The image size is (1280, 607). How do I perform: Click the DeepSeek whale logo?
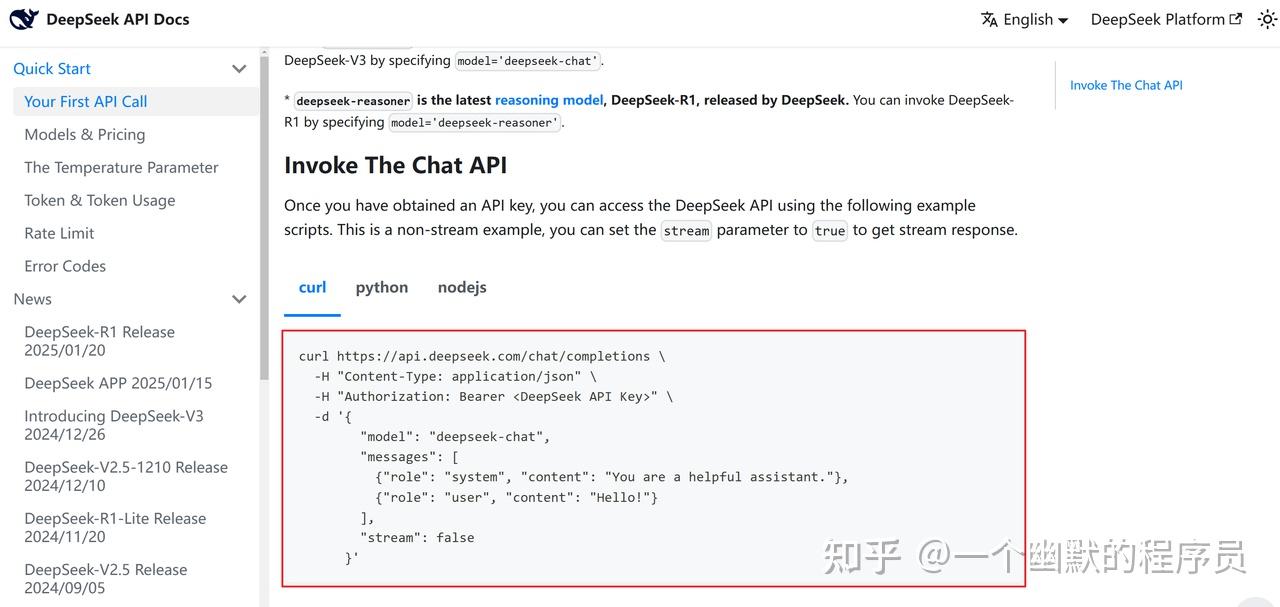[x=24, y=18]
